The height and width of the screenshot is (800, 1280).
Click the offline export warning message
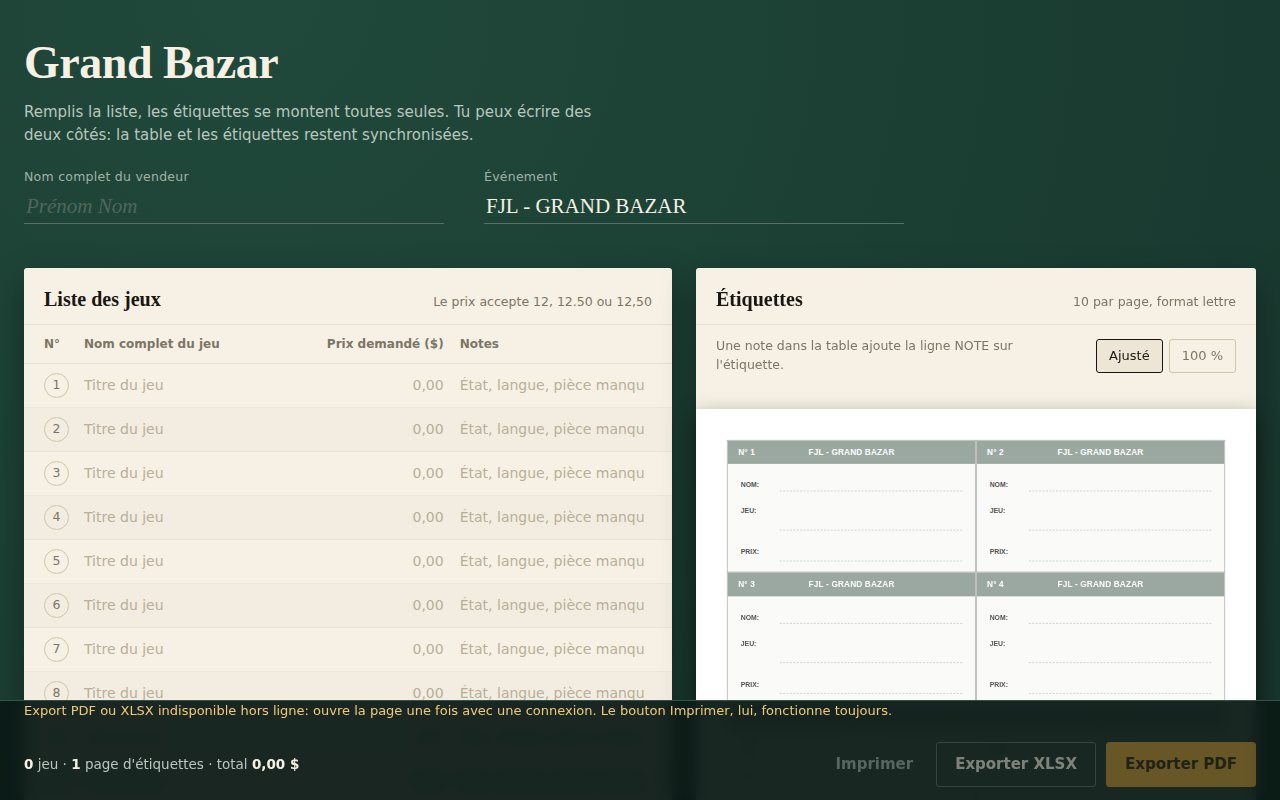point(458,711)
